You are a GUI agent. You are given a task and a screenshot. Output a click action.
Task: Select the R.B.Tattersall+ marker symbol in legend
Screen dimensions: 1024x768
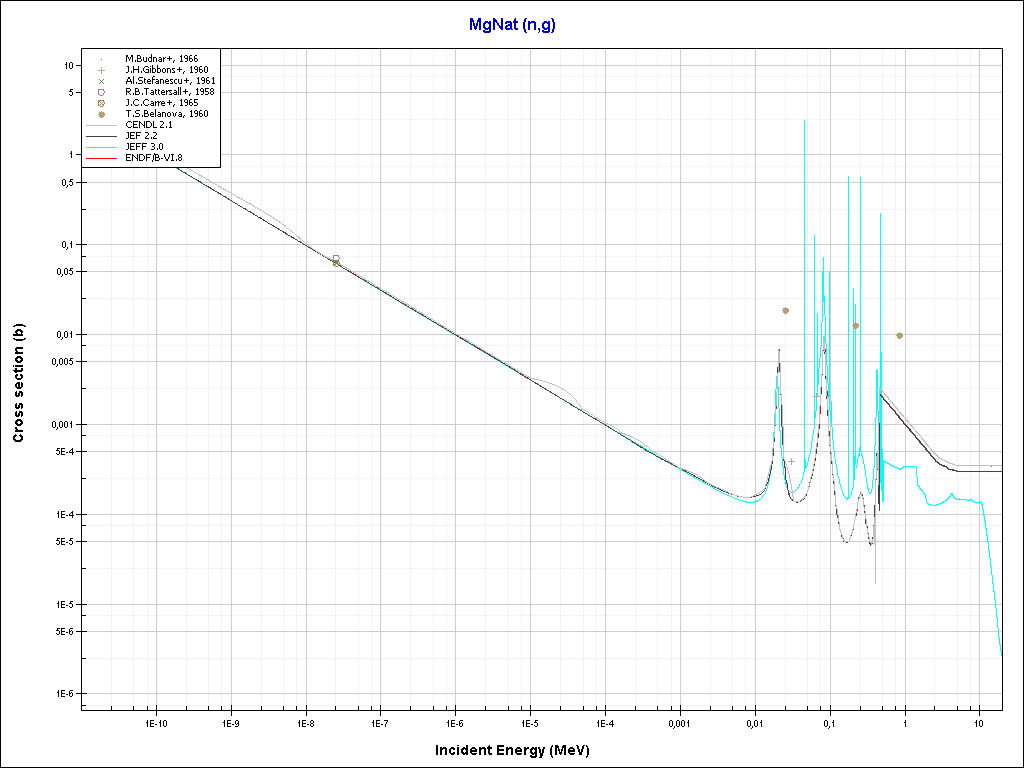101,92
